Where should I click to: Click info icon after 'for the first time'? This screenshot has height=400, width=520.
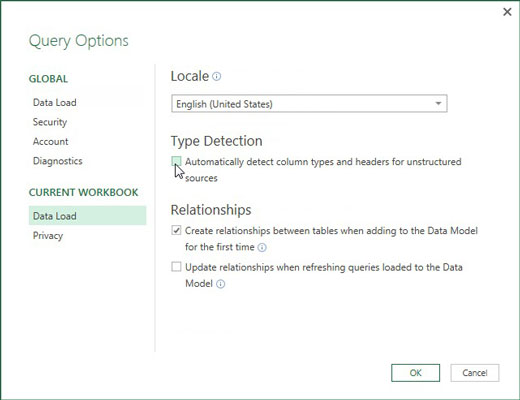coord(262,248)
